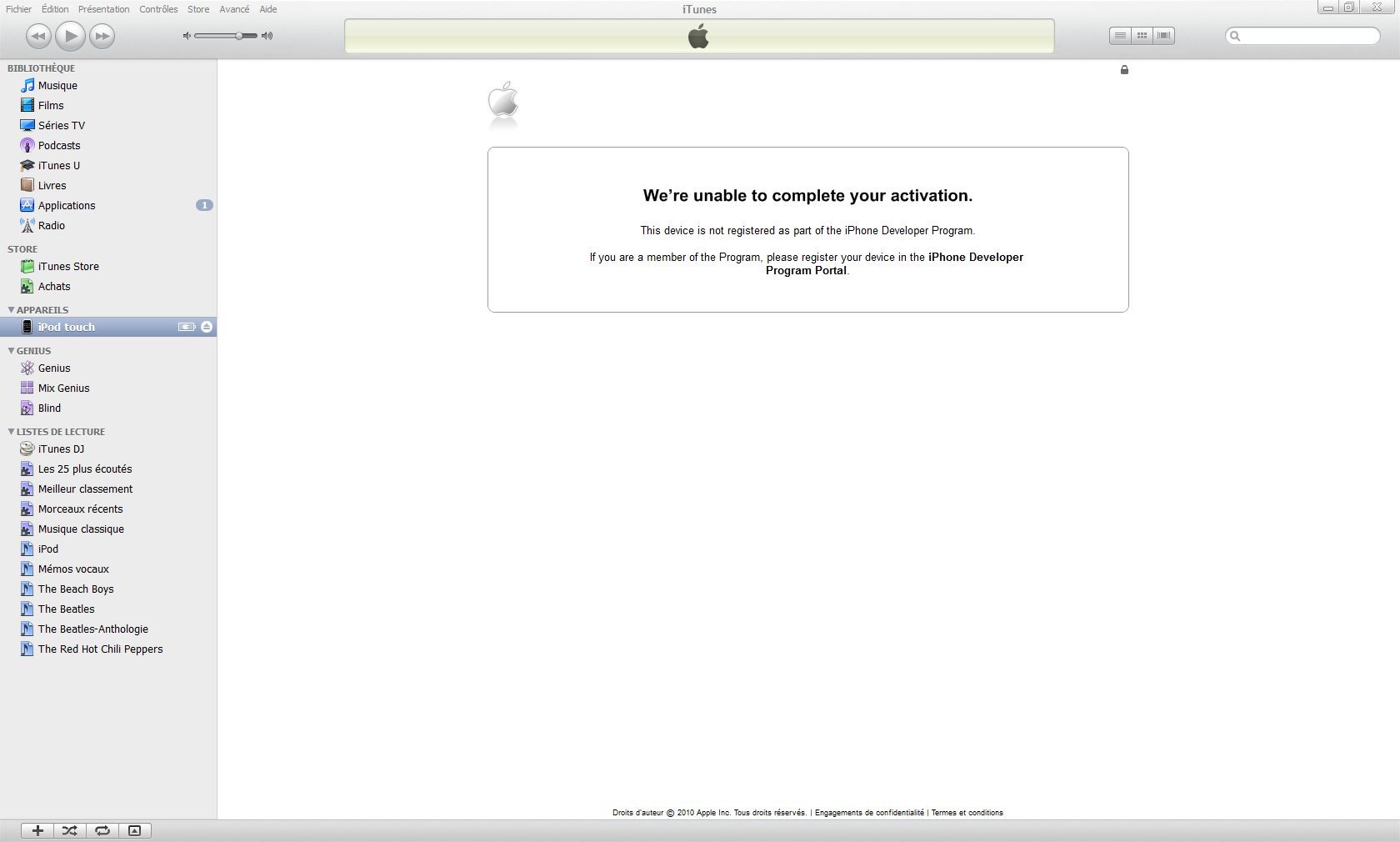1400x842 pixels.
Task: Click the BIBLIOTHÈQUE section header
Action: tap(42, 68)
